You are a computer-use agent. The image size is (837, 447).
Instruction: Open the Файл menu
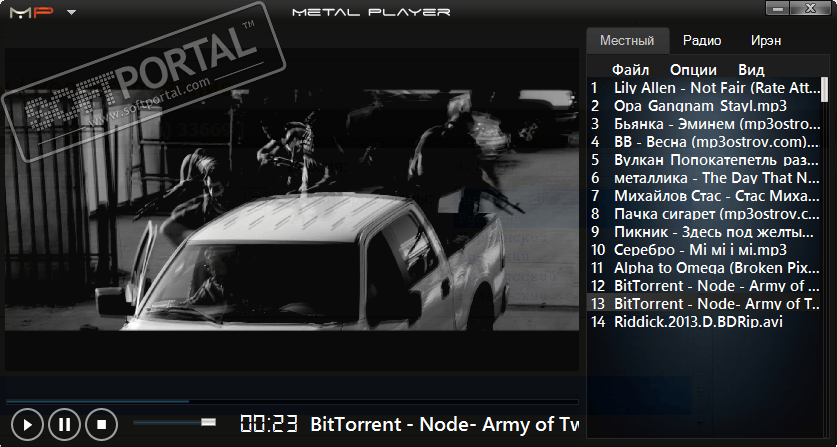[x=630, y=70]
